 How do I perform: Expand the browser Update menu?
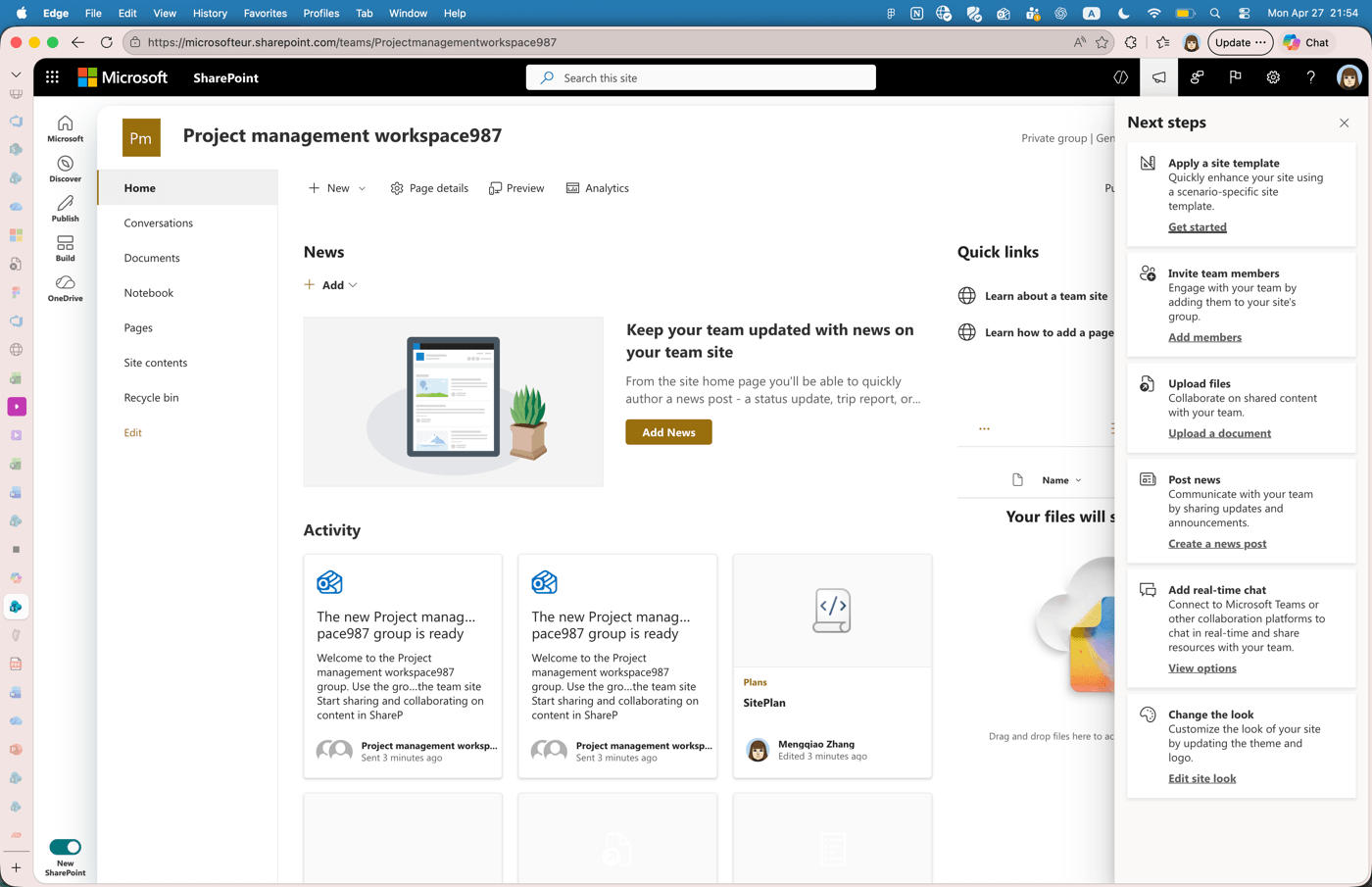coord(1241,42)
